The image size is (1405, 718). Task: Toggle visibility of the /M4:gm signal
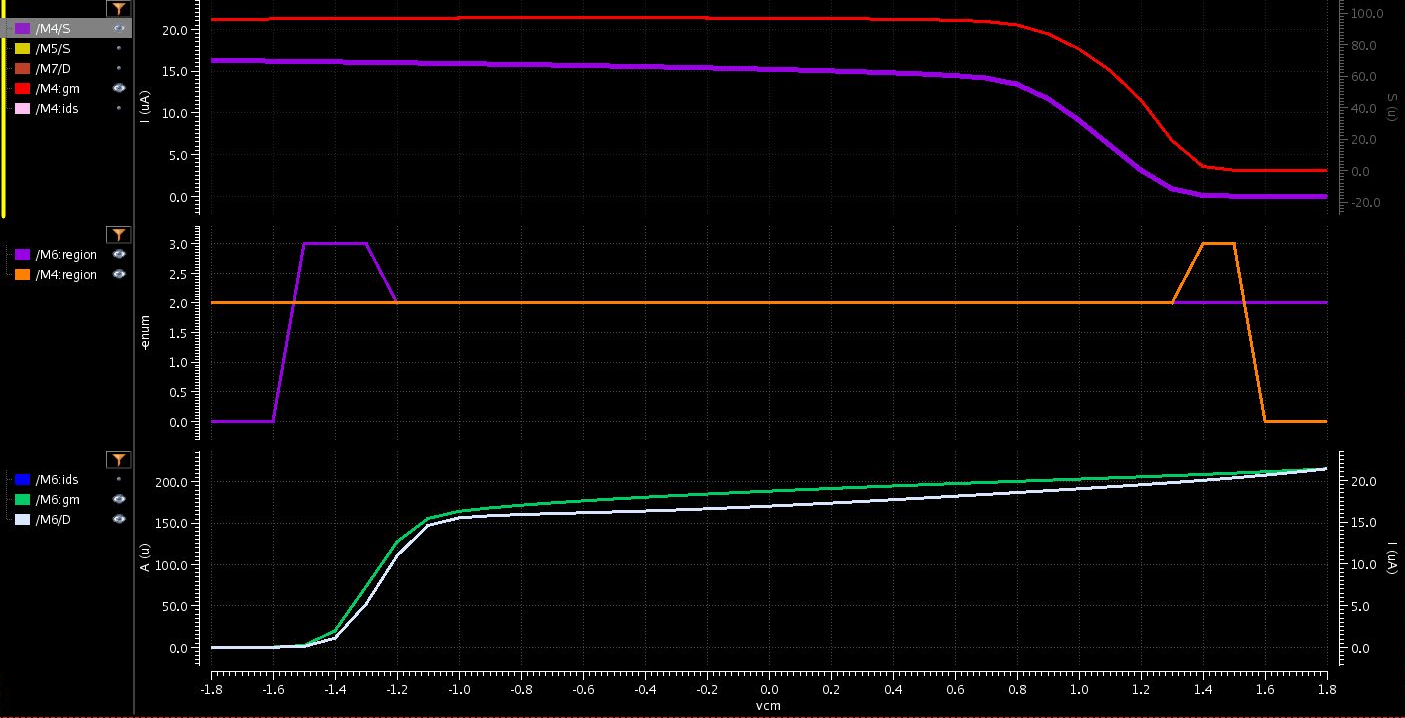(x=119, y=88)
